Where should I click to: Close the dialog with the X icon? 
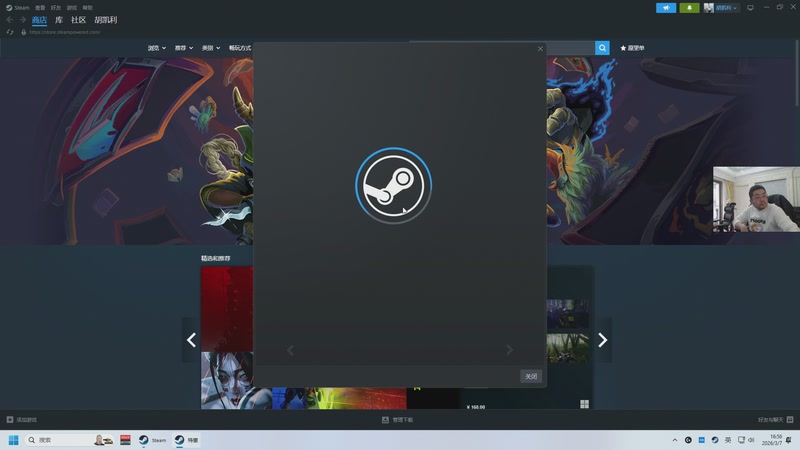click(x=540, y=49)
